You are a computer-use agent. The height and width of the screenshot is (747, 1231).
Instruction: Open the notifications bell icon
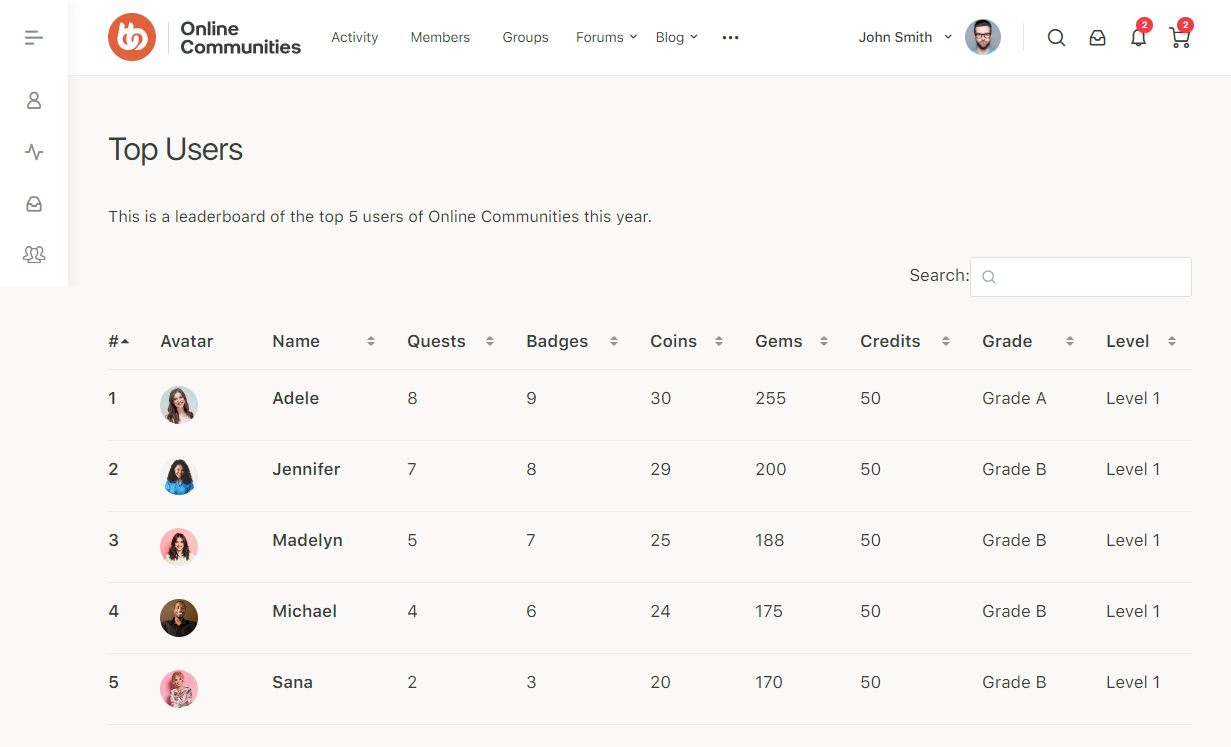pos(1138,38)
